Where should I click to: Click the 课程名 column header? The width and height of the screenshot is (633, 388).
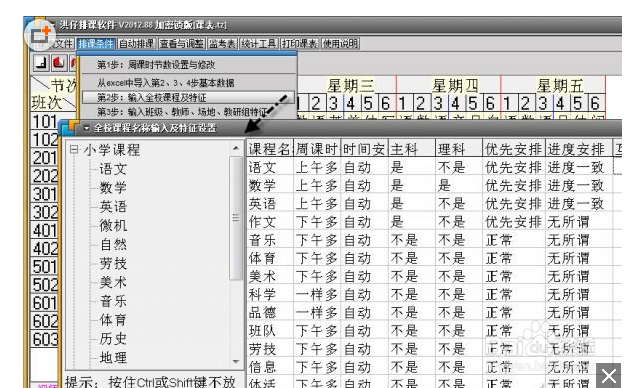pyautogui.click(x=270, y=149)
